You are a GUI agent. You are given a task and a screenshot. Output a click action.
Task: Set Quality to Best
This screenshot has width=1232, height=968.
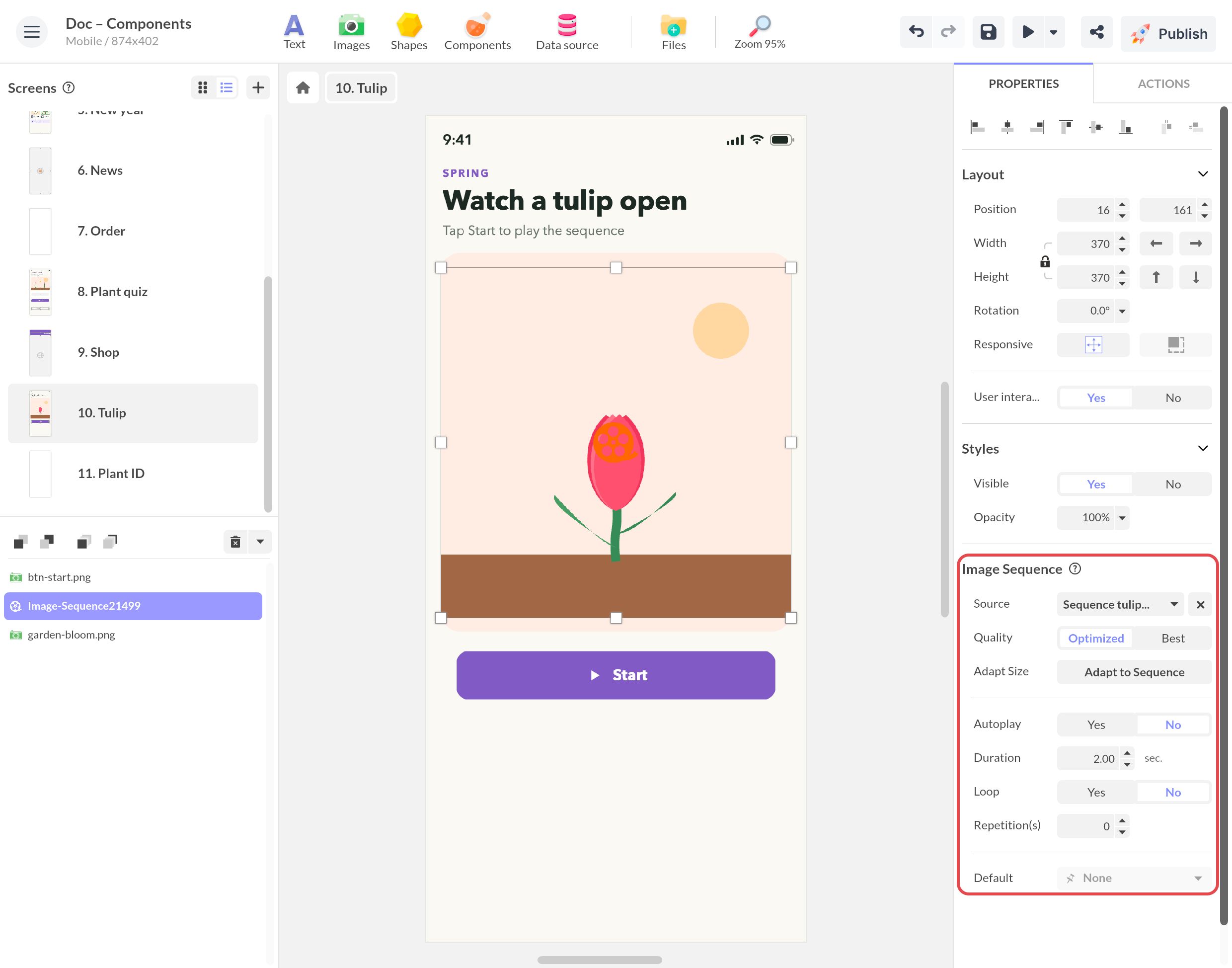coord(1172,638)
